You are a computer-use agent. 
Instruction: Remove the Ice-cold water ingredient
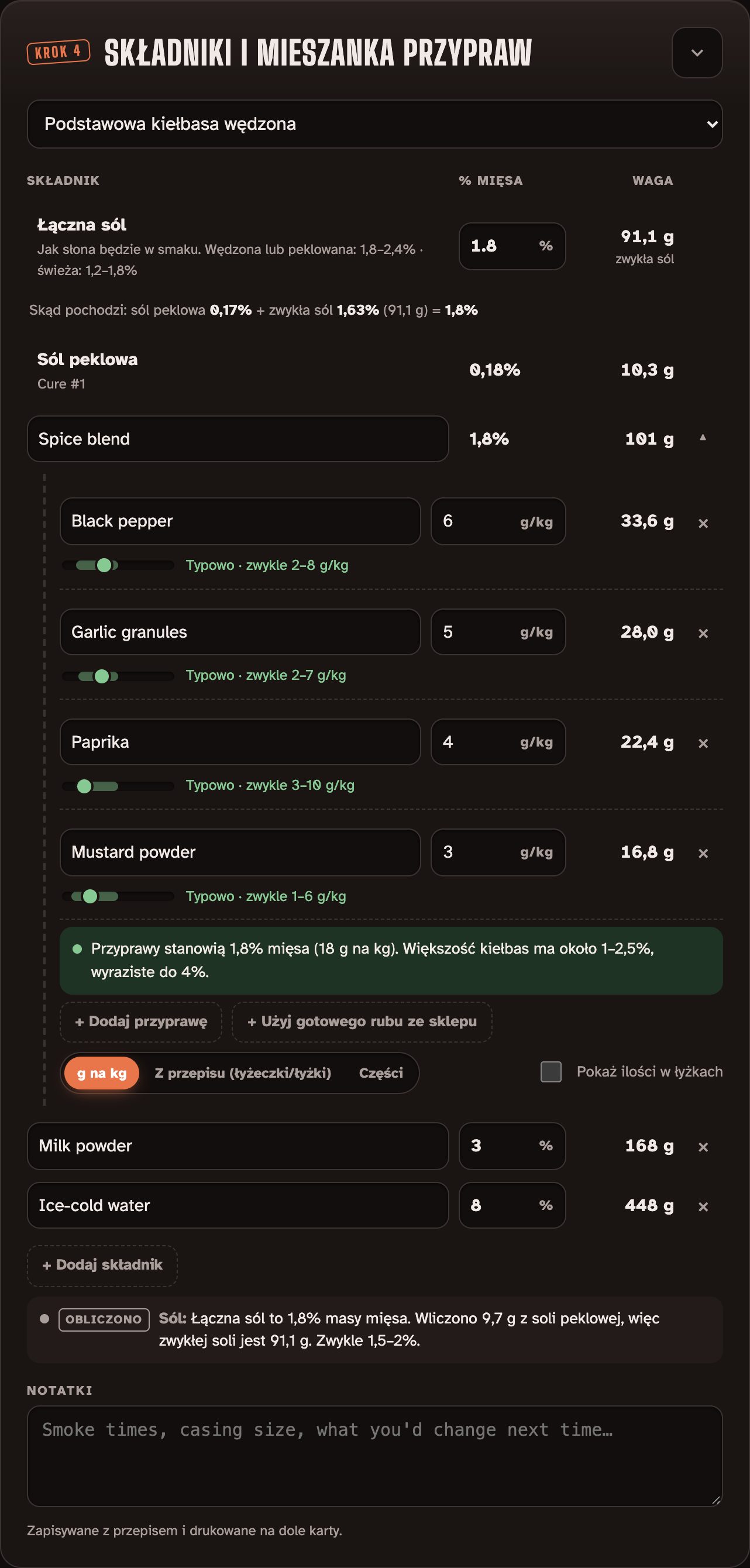(703, 1206)
